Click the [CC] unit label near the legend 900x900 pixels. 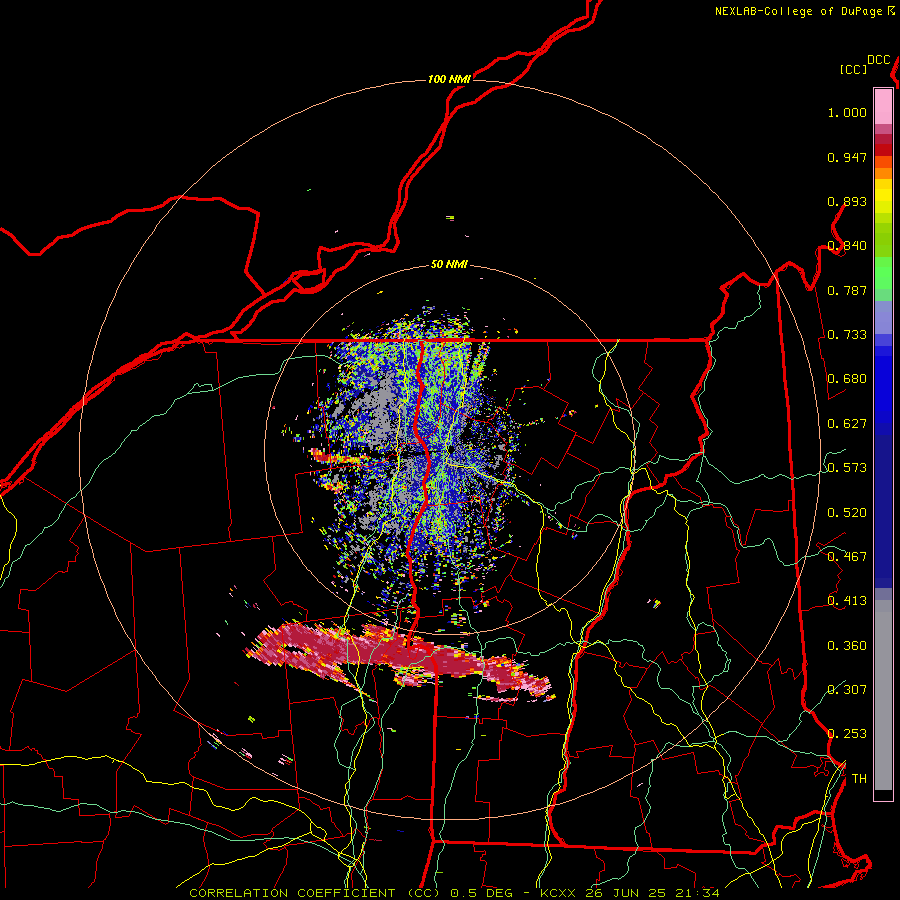[854, 69]
